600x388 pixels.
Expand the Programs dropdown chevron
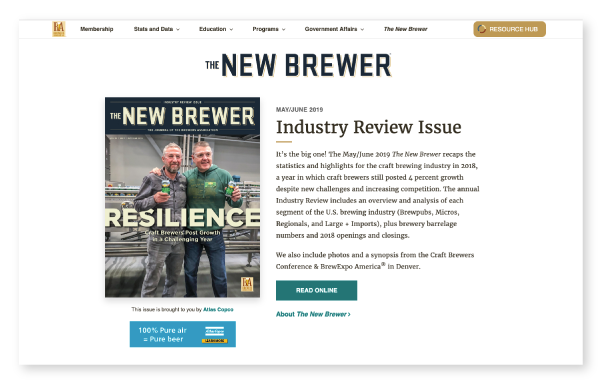(284, 29)
